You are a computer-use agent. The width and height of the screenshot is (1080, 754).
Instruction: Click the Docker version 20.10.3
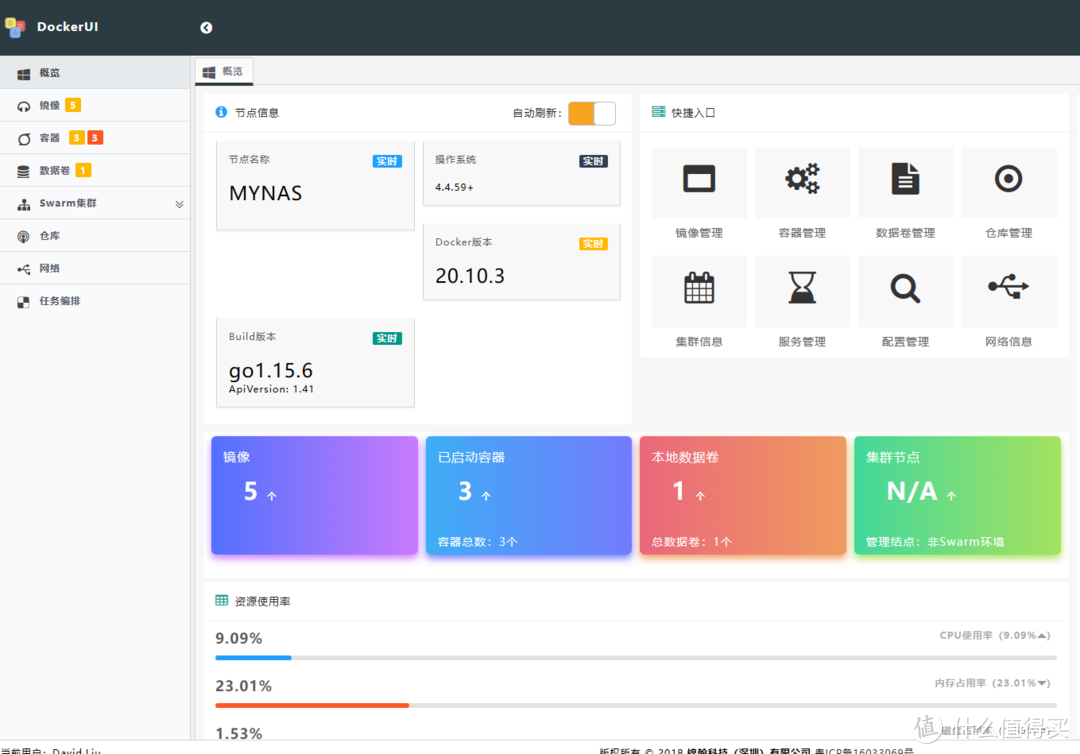(x=470, y=276)
